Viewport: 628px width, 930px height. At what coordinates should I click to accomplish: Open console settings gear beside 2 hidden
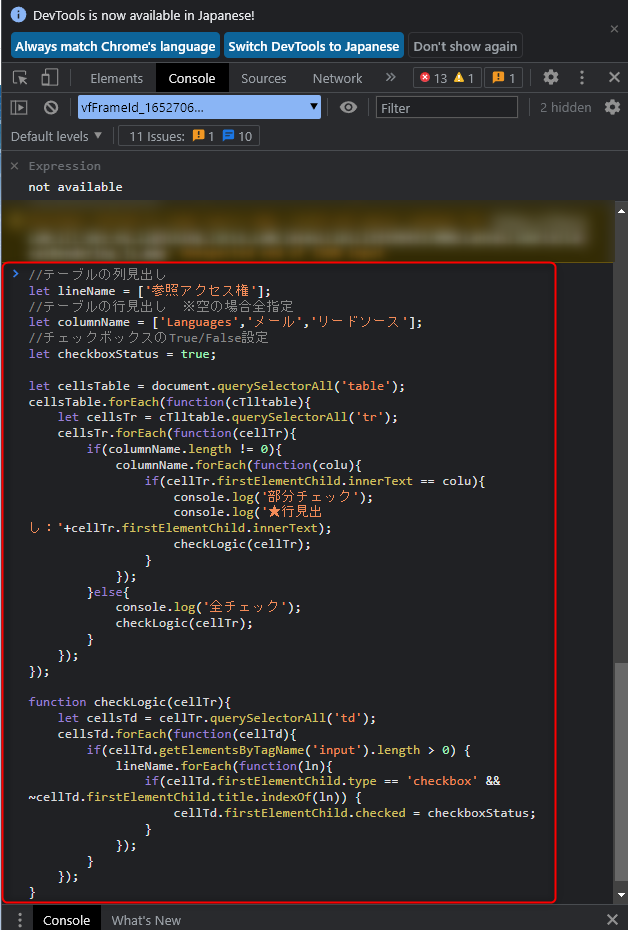click(612, 107)
